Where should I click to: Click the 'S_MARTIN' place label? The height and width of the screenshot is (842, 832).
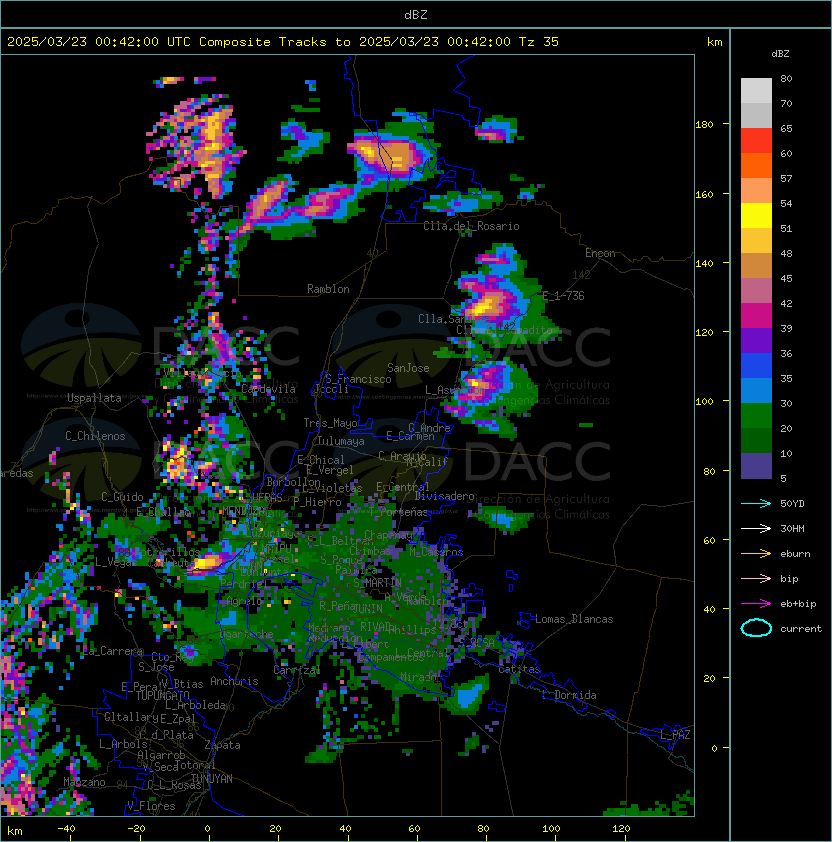click(x=377, y=583)
